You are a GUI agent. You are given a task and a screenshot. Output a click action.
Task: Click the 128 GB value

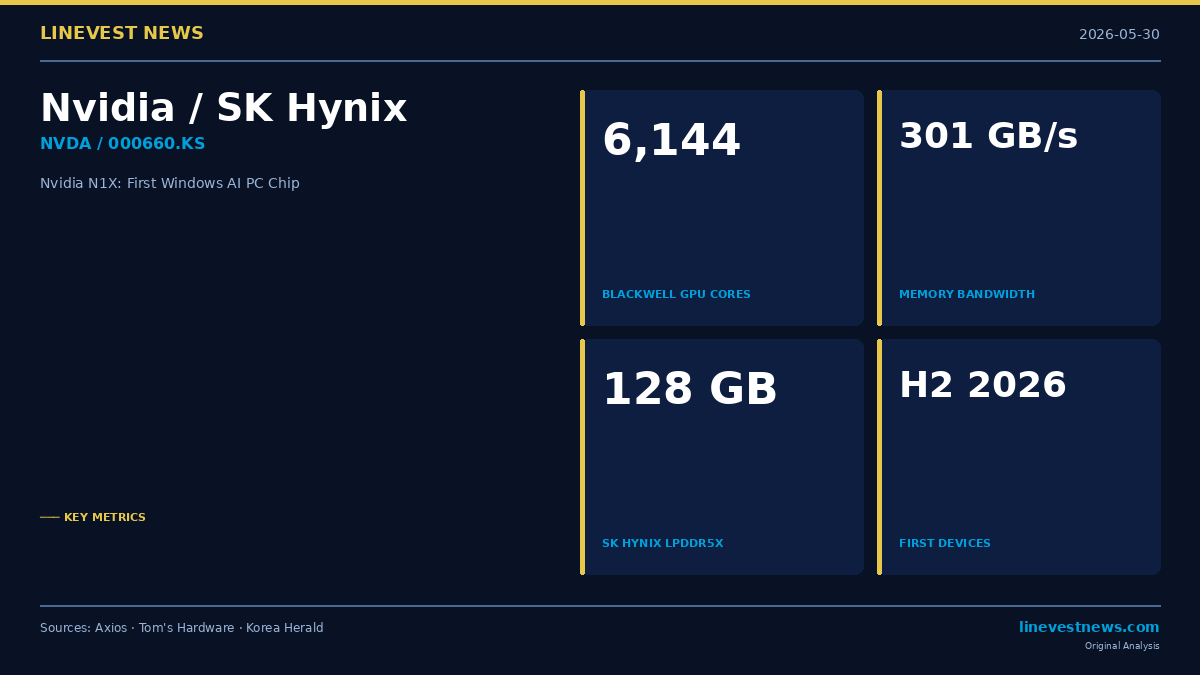[x=690, y=390]
